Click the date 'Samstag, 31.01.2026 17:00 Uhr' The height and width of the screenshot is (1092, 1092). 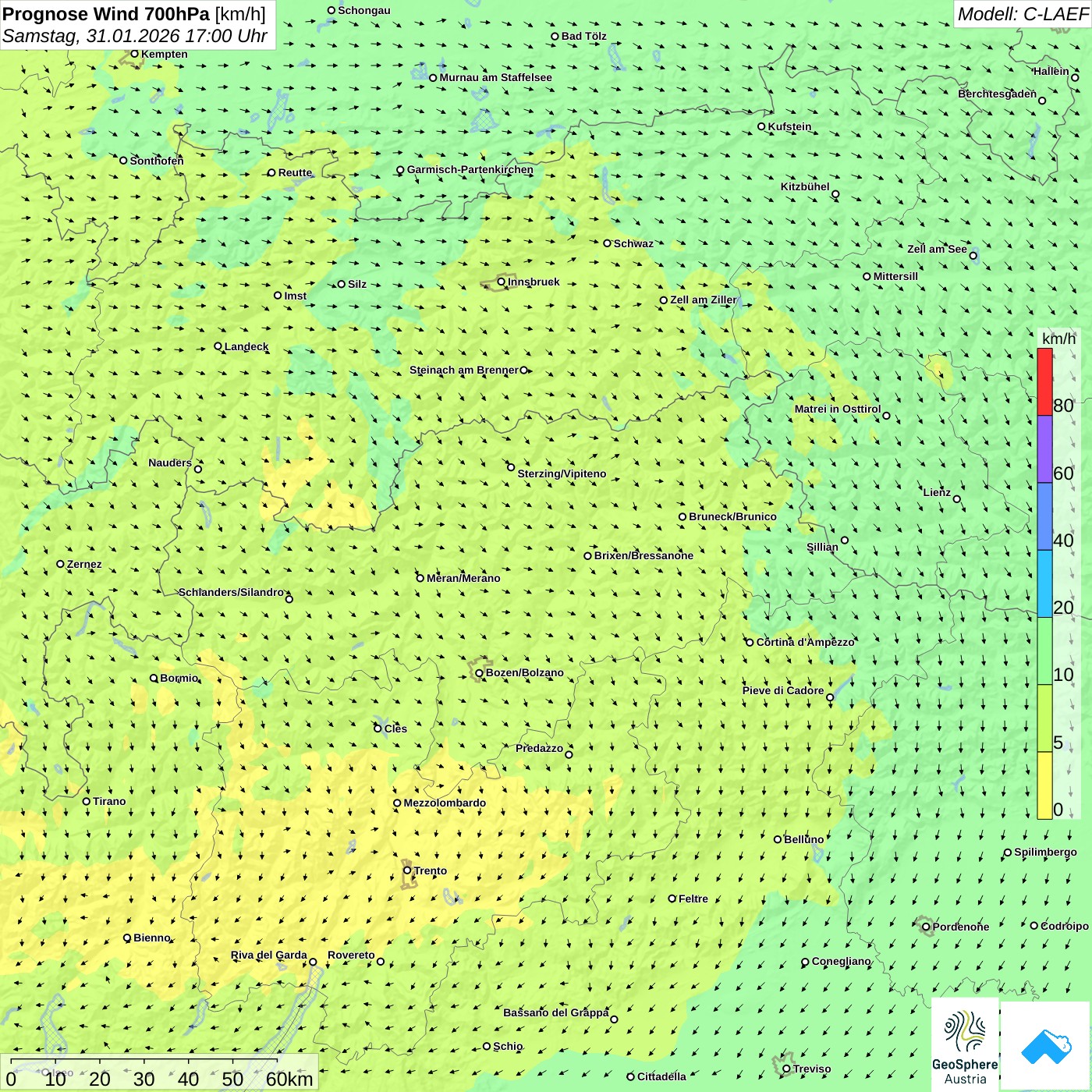pos(135,36)
